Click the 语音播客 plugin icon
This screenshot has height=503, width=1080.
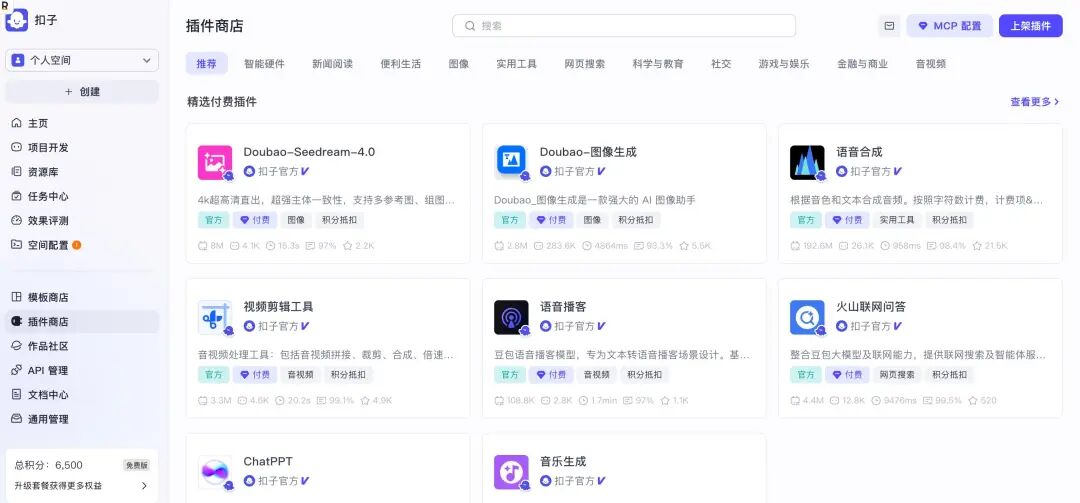coord(511,318)
